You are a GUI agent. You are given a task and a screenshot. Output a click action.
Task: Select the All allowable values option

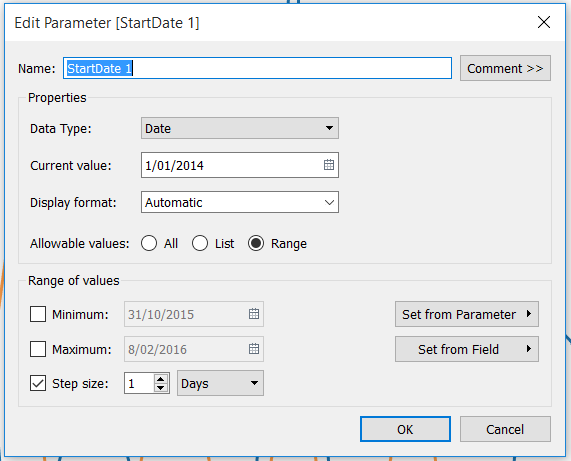(x=149, y=243)
